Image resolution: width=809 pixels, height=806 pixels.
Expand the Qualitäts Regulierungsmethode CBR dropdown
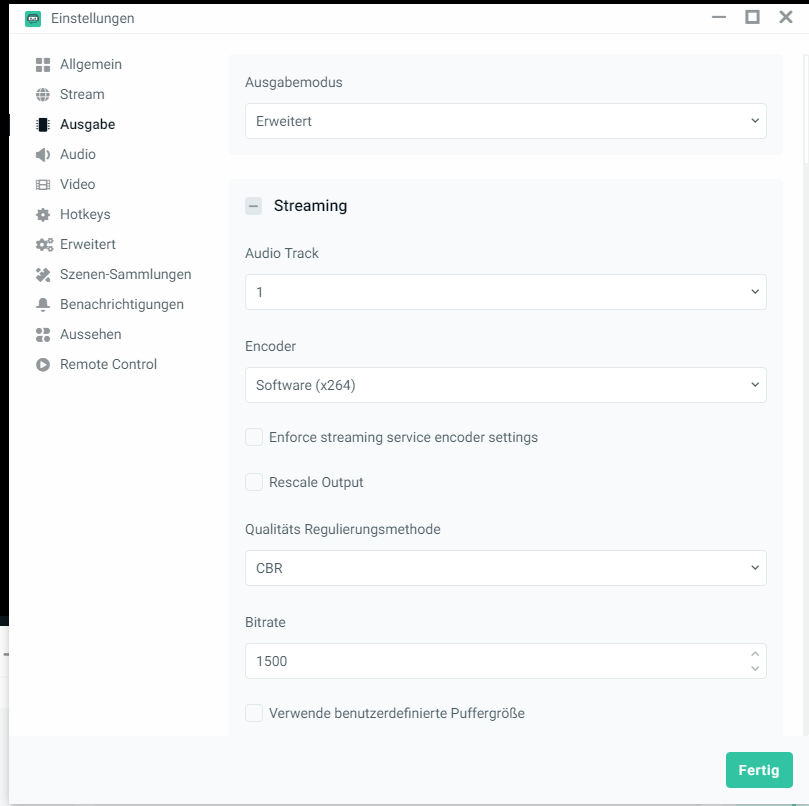505,568
